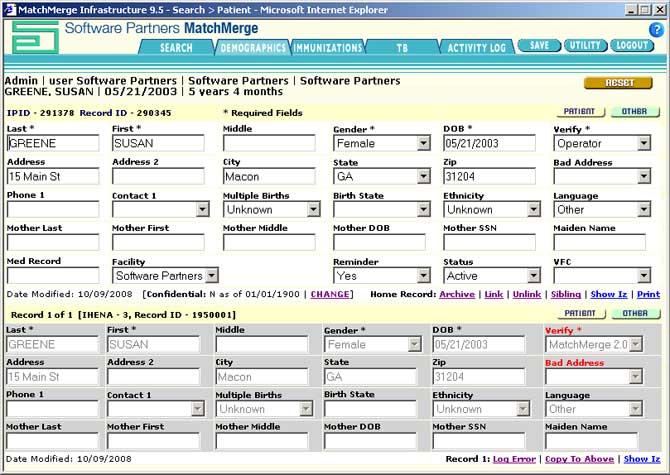Viewport: 670px width, 475px height.
Task: Click the Print link
Action: click(x=648, y=294)
